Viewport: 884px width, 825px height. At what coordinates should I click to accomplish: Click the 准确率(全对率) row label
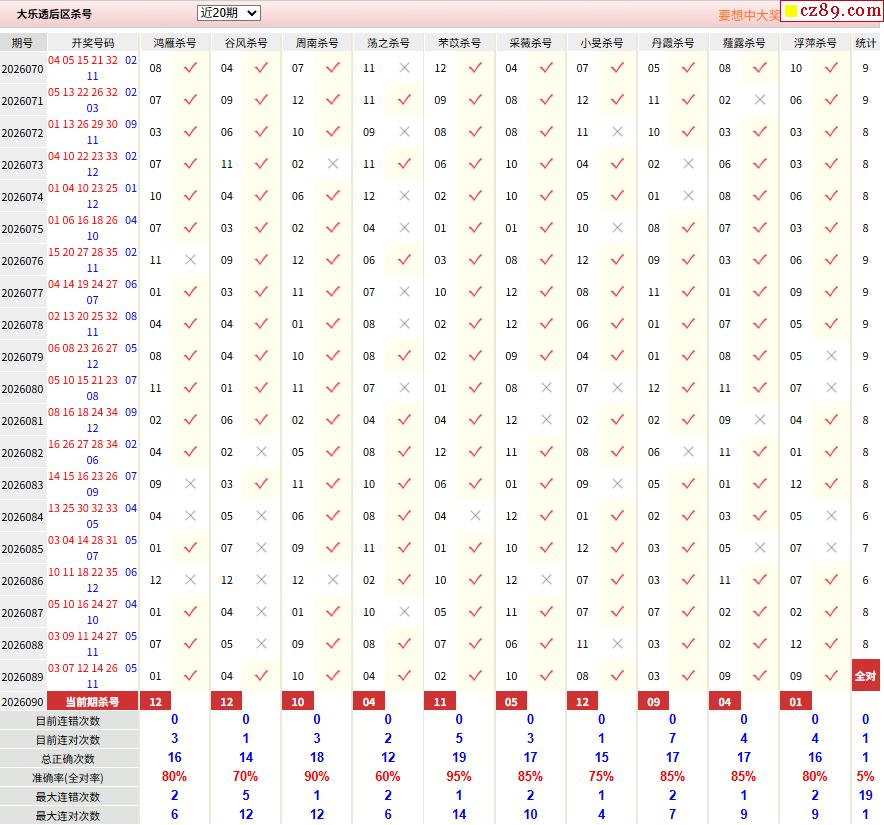coord(68,778)
